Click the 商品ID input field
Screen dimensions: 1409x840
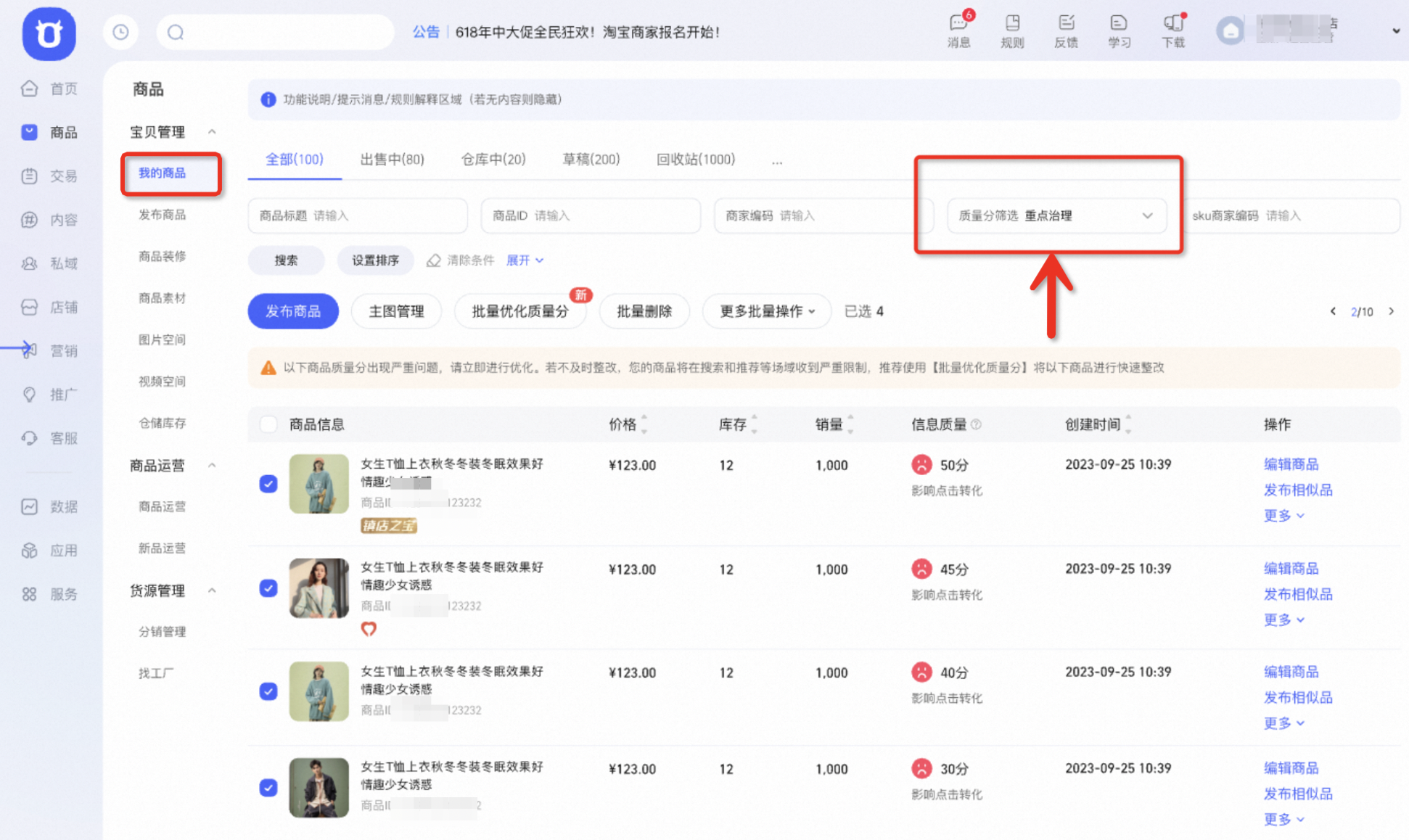(x=591, y=215)
